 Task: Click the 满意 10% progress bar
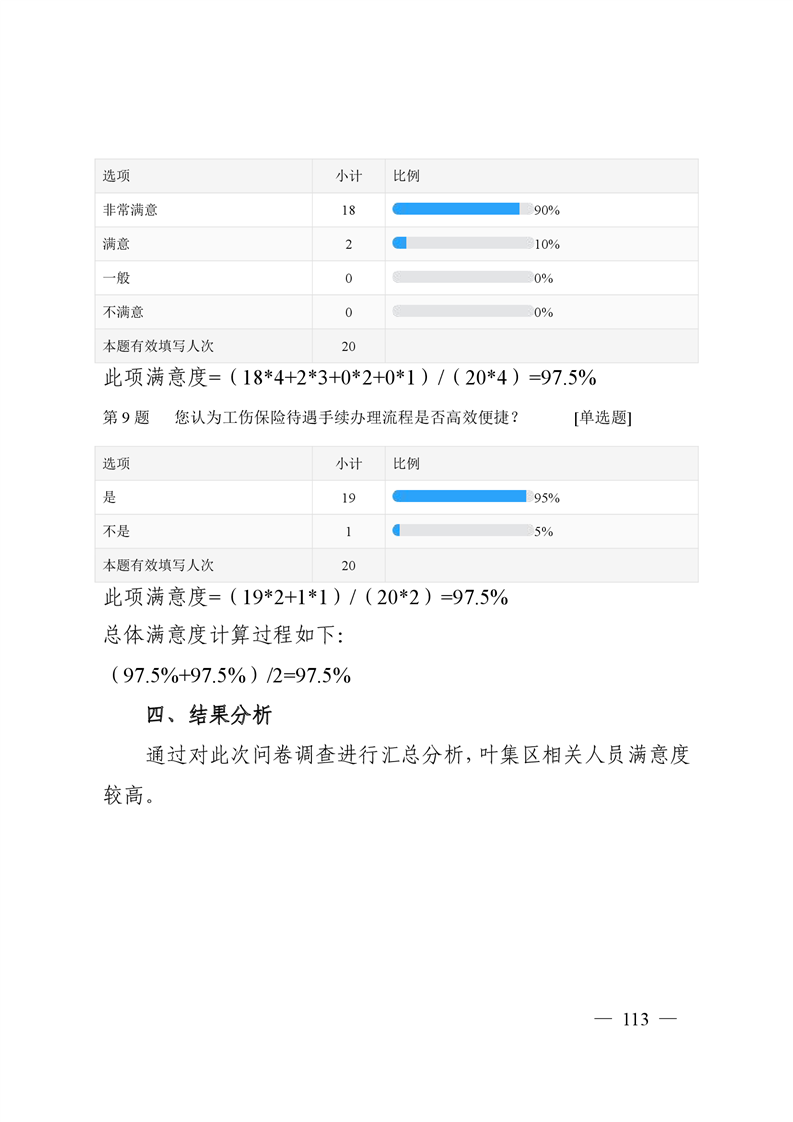(462, 243)
